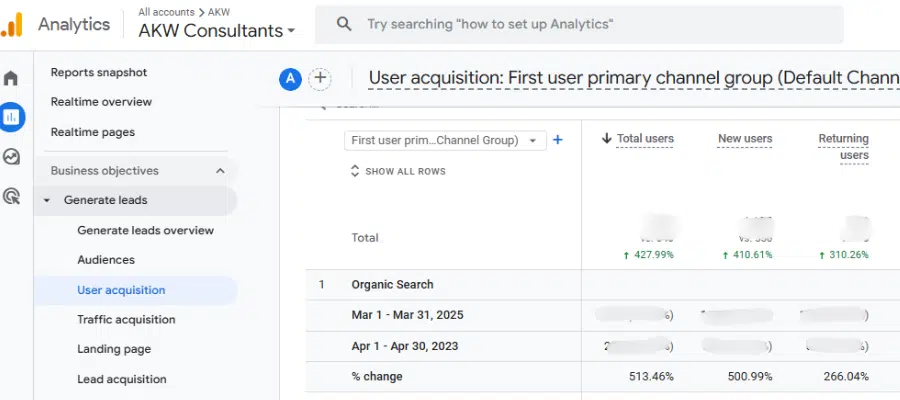Open AKW Consultants account dropdown
This screenshot has width=900, height=400.
coord(217,31)
